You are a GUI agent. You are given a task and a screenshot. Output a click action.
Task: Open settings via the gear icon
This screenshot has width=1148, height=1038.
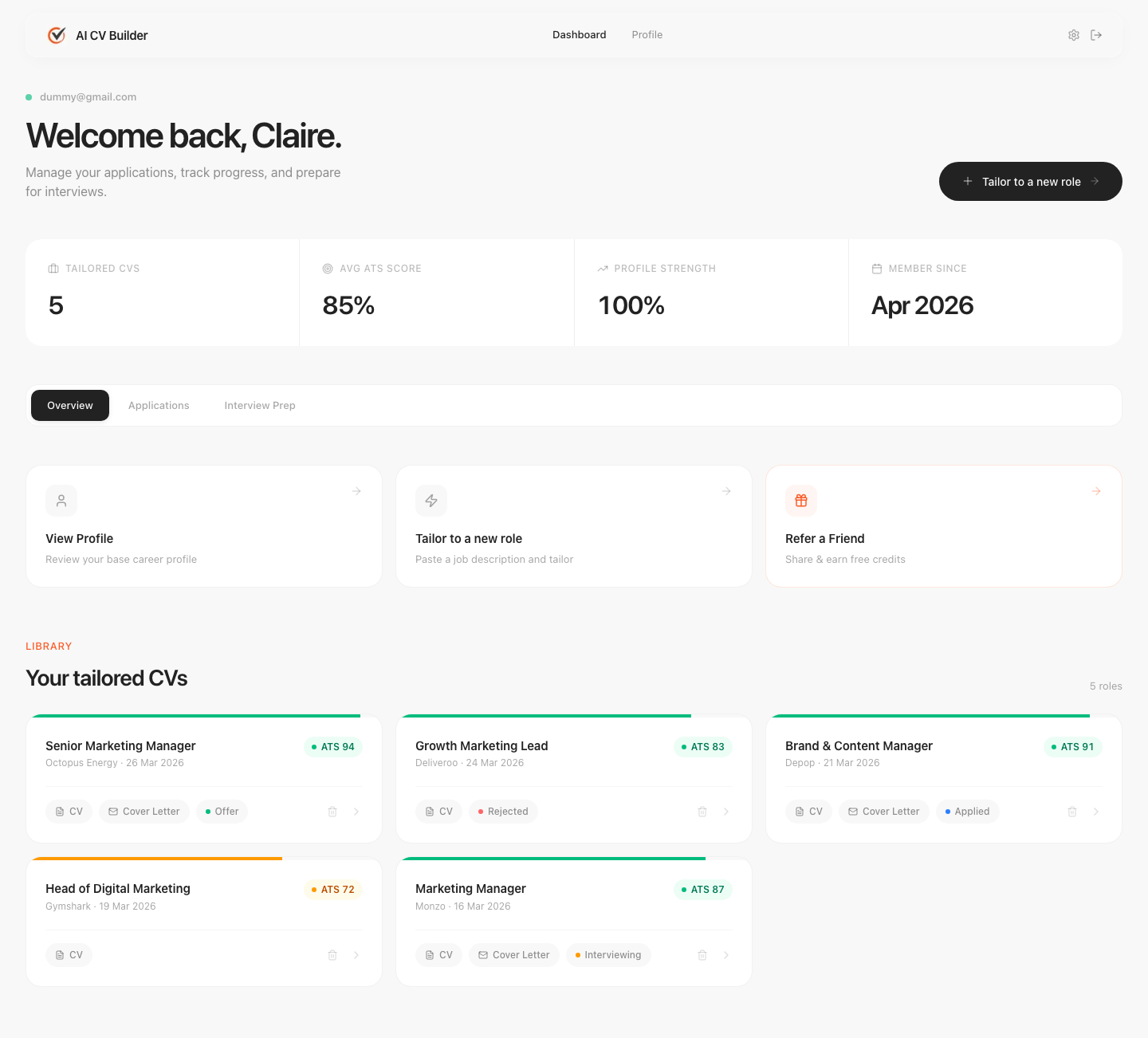click(1074, 35)
